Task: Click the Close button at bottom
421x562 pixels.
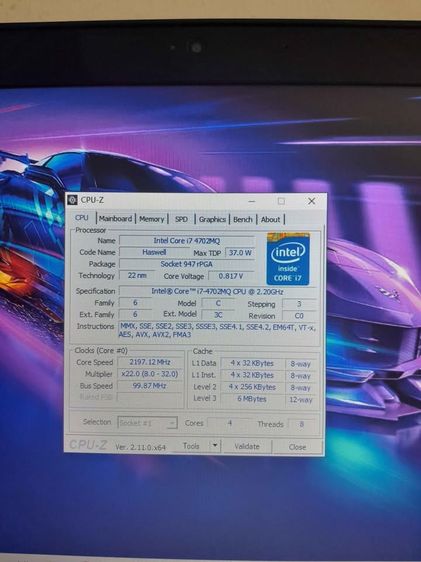Action: [297, 447]
